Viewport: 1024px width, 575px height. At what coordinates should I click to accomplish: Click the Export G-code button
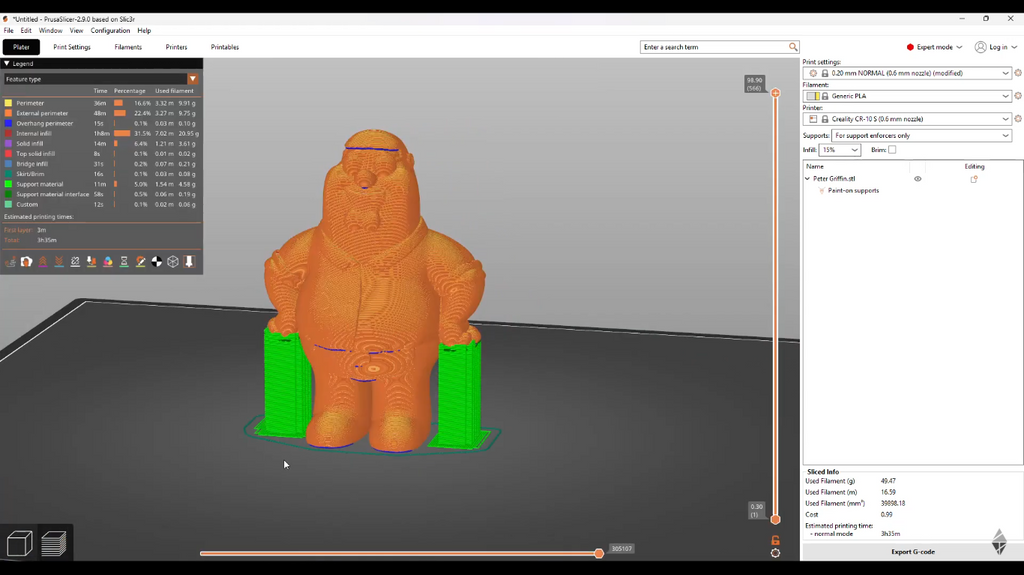(912, 551)
